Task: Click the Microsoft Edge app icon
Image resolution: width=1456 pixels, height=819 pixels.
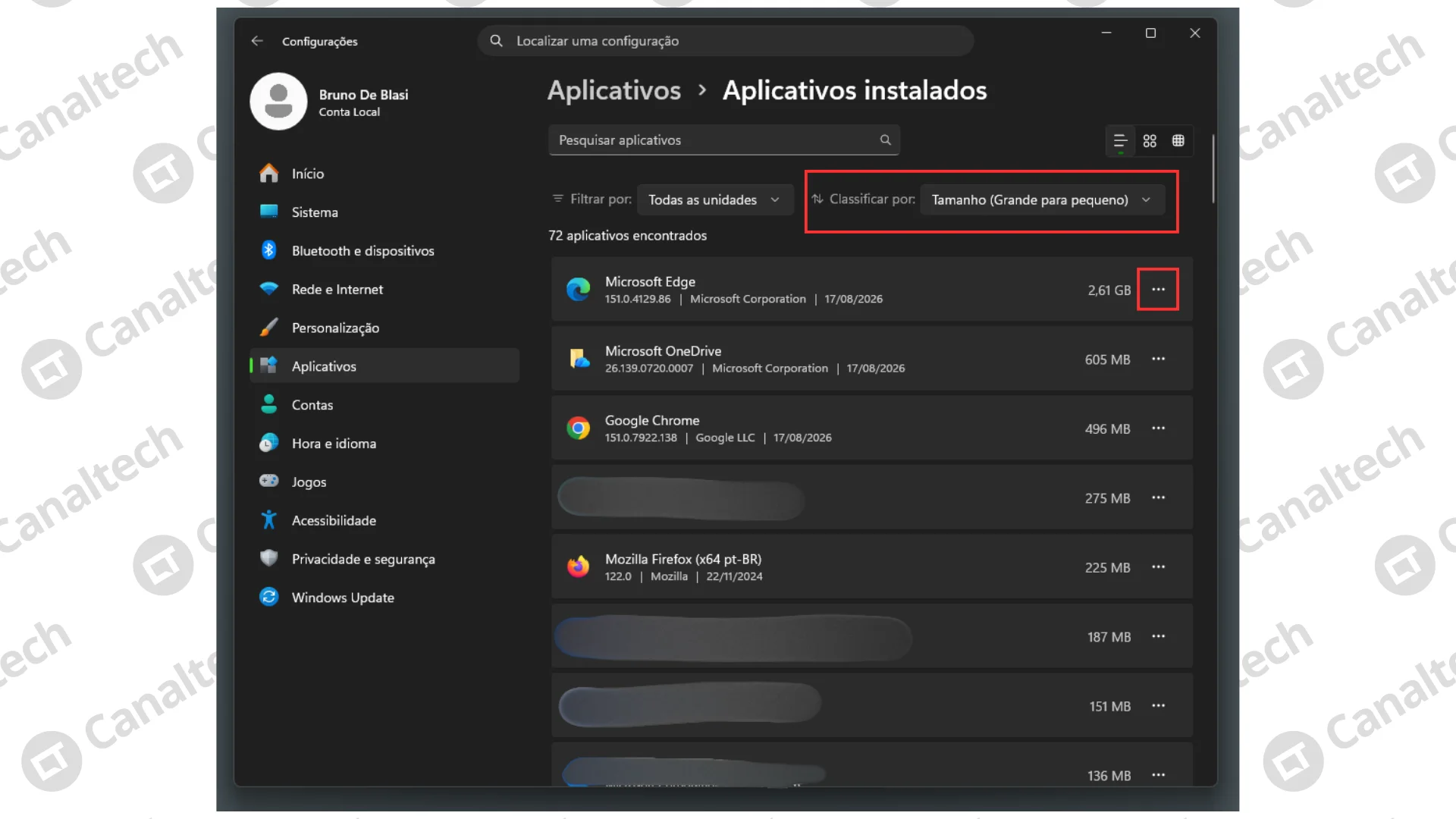Action: [579, 289]
